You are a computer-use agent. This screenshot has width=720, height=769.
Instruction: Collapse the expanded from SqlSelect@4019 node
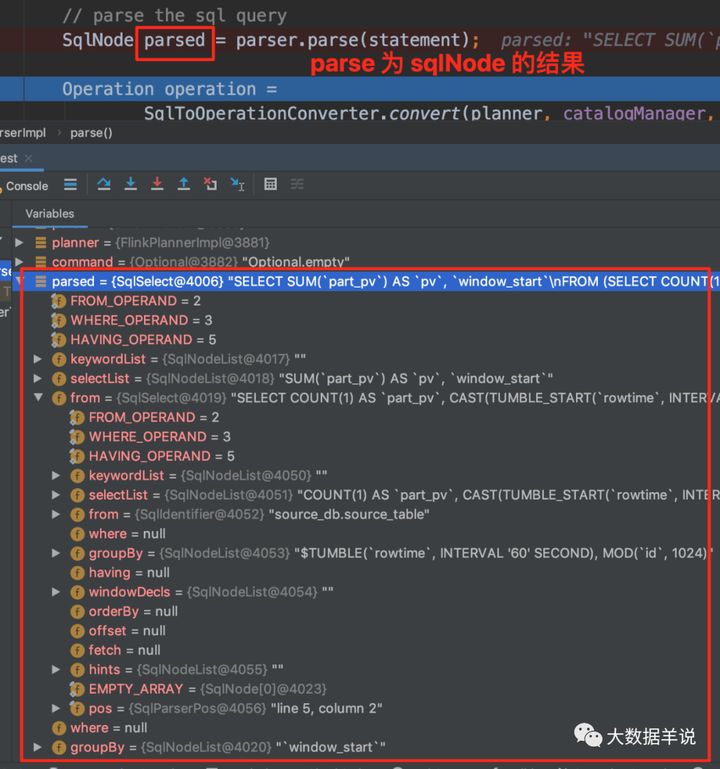[38, 397]
